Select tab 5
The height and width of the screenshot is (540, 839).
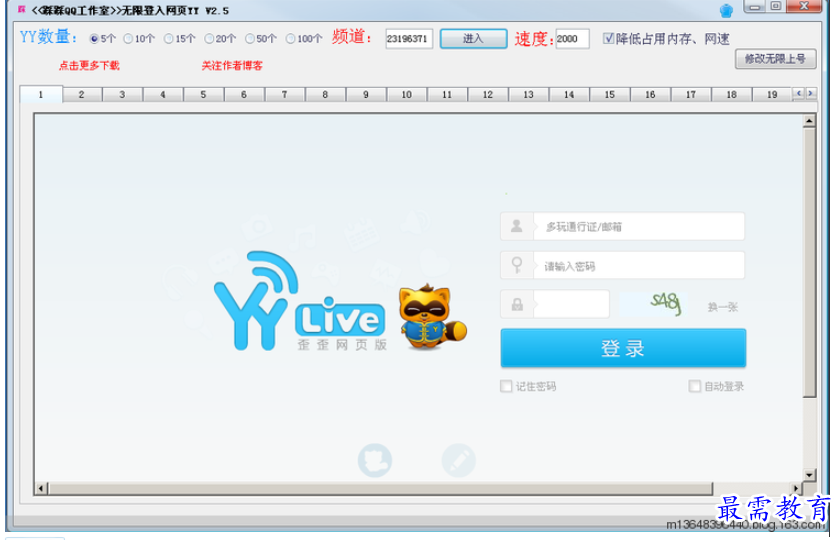[203, 95]
